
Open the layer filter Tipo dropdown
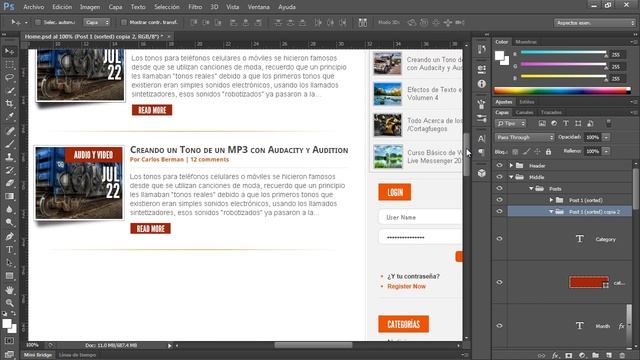point(511,123)
